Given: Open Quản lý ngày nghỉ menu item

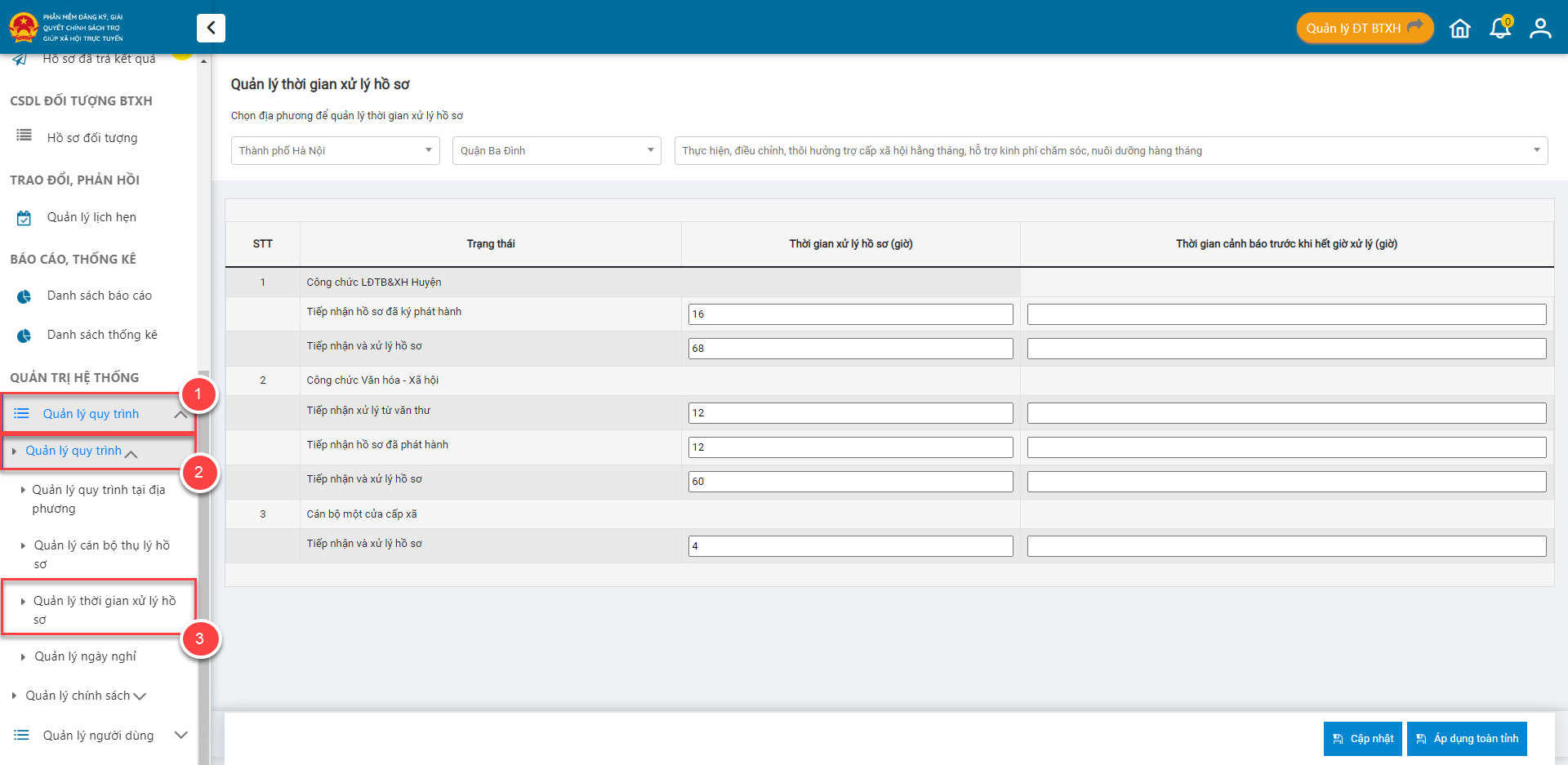Looking at the screenshot, I should pos(85,656).
